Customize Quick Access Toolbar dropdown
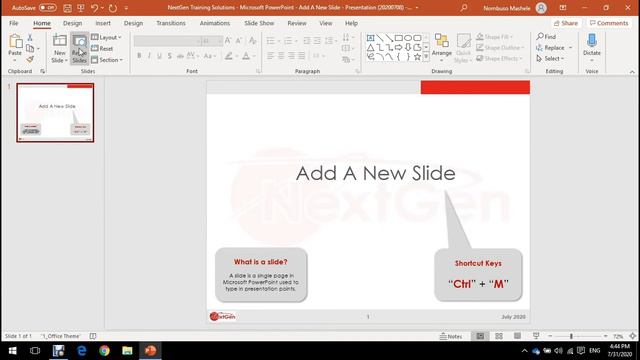 click(x=126, y=8)
